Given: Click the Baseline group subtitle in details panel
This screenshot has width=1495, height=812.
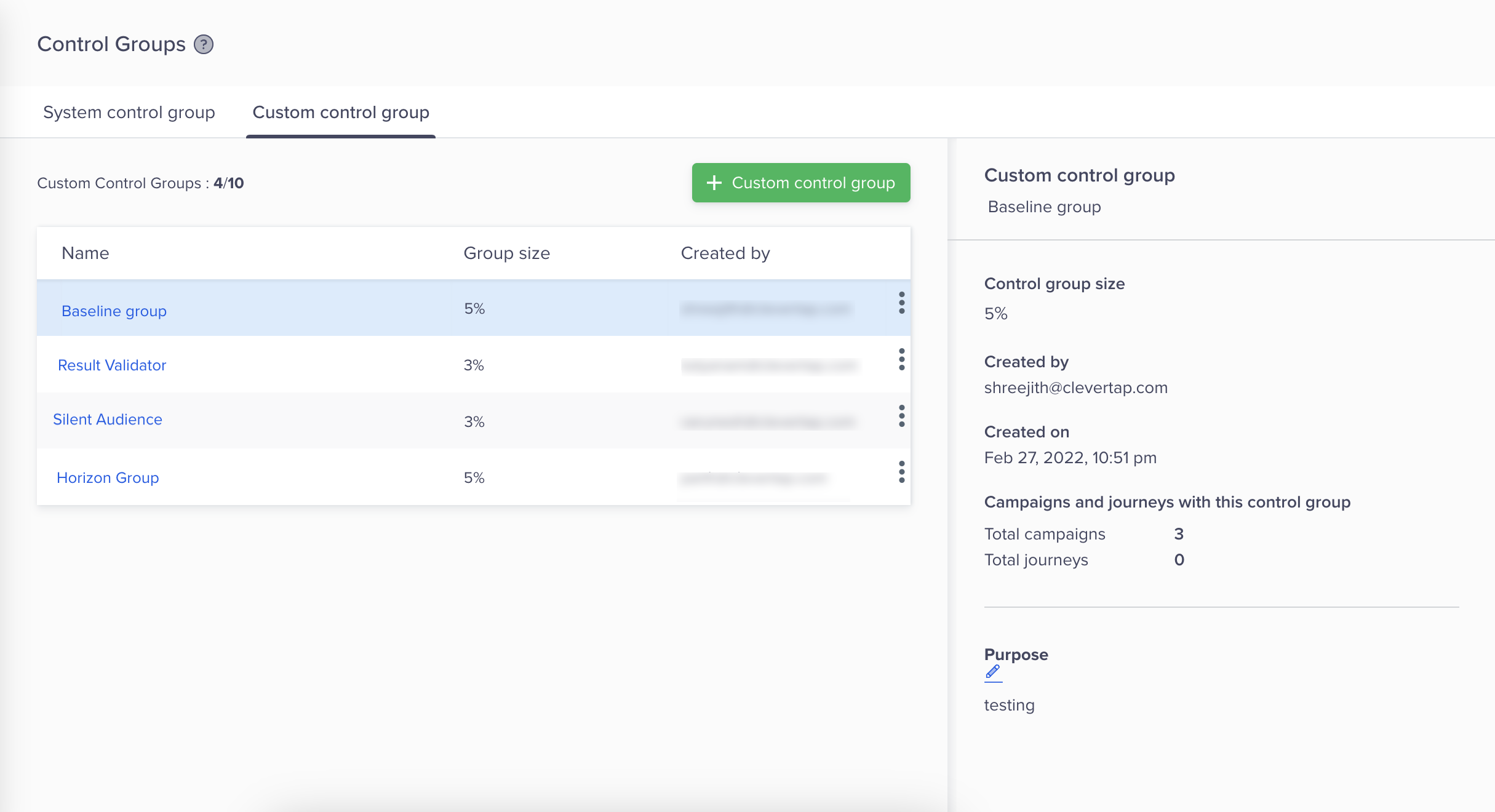Looking at the screenshot, I should pos(1044,207).
